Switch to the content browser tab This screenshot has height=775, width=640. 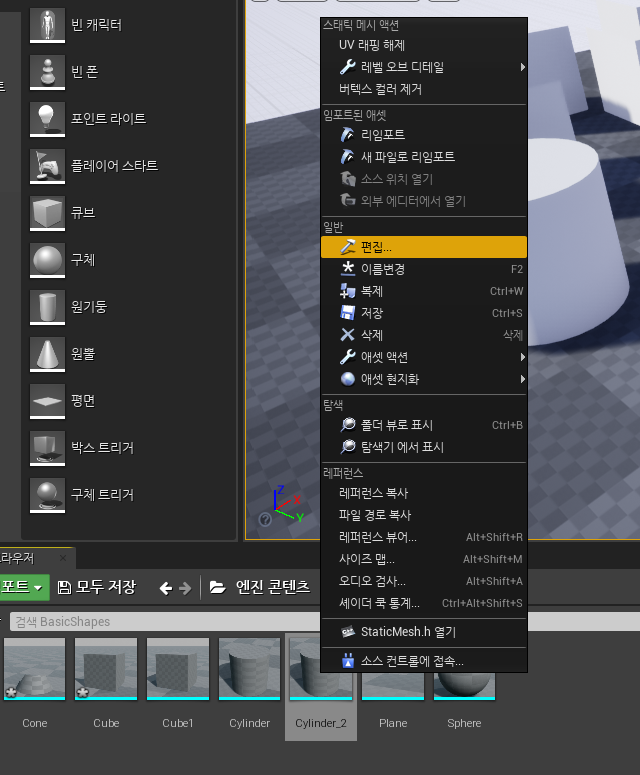click(30, 558)
